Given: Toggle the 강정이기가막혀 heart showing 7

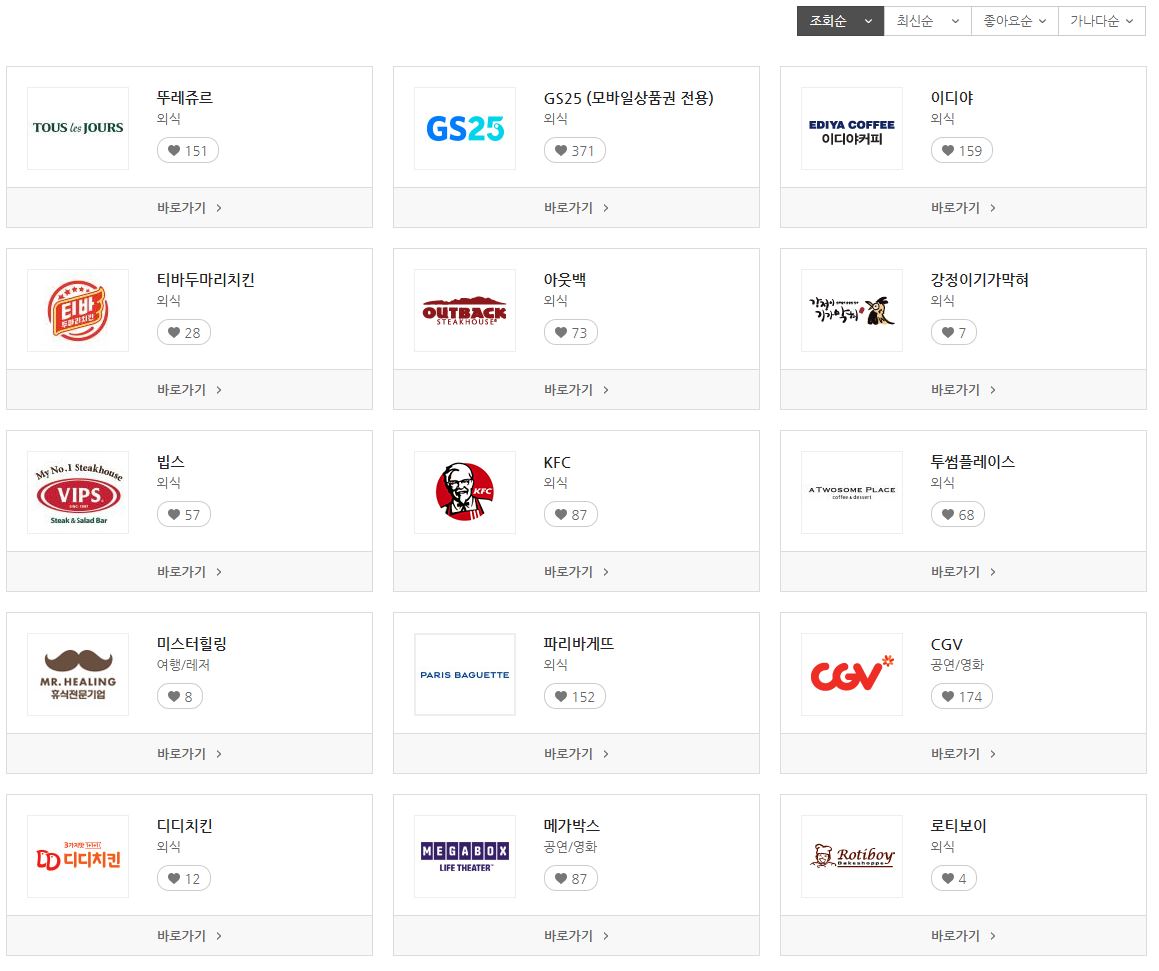Looking at the screenshot, I should pos(954,333).
